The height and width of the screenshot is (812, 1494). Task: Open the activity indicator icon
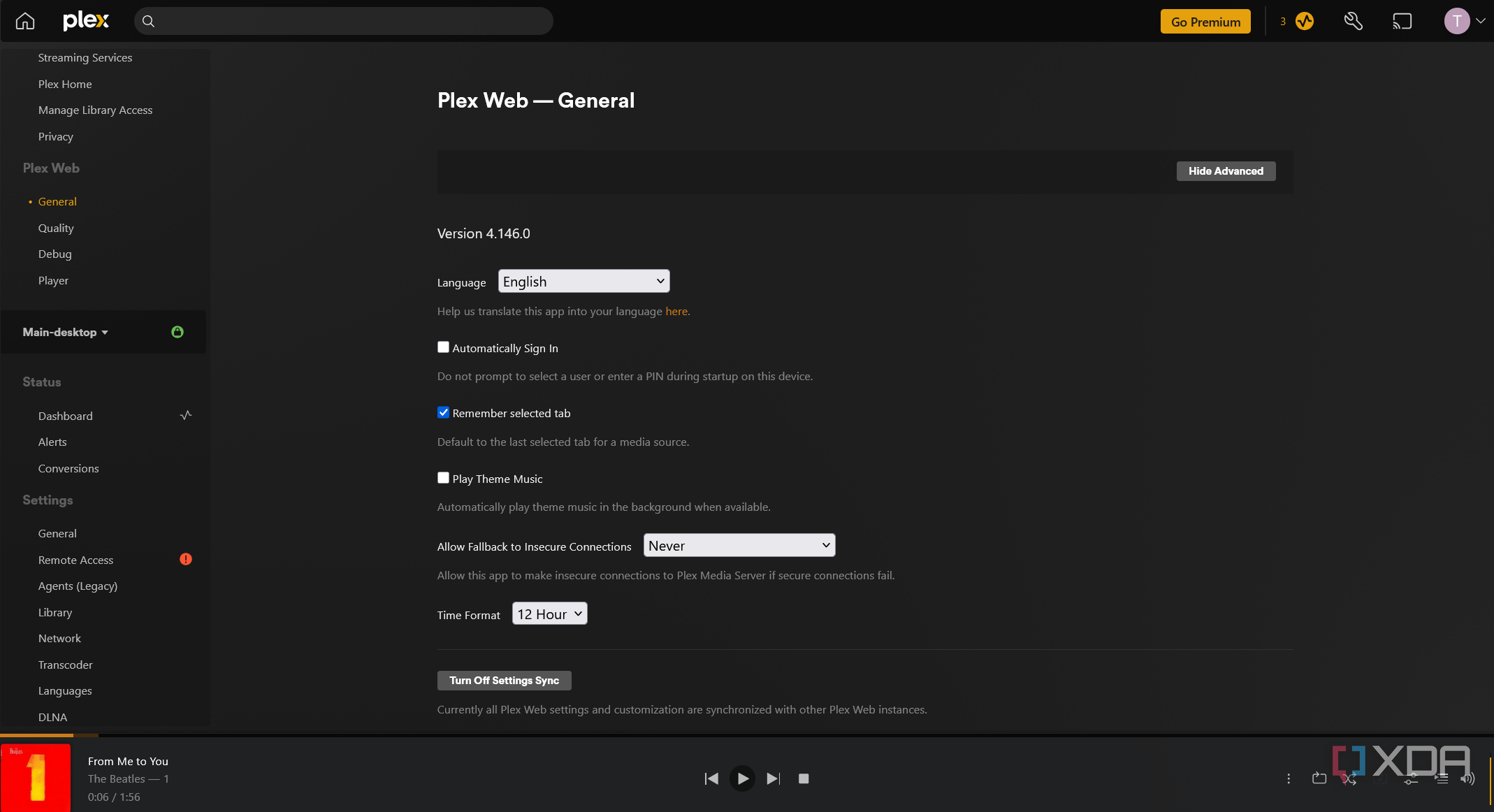(1304, 22)
